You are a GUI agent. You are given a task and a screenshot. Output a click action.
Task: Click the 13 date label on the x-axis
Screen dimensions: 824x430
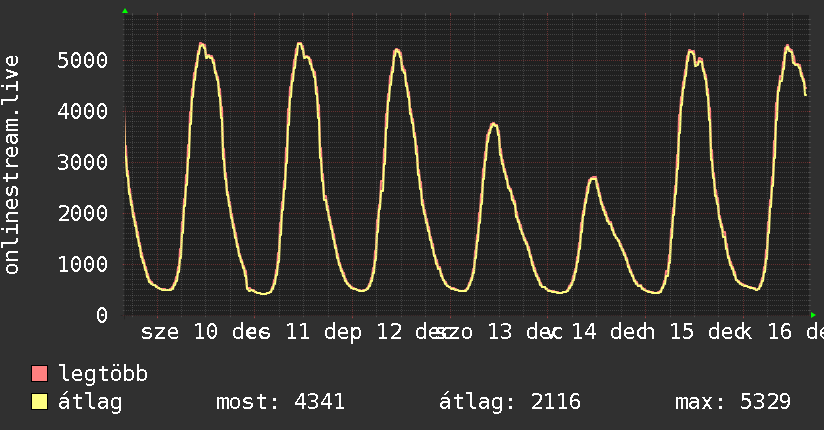pyautogui.click(x=499, y=332)
